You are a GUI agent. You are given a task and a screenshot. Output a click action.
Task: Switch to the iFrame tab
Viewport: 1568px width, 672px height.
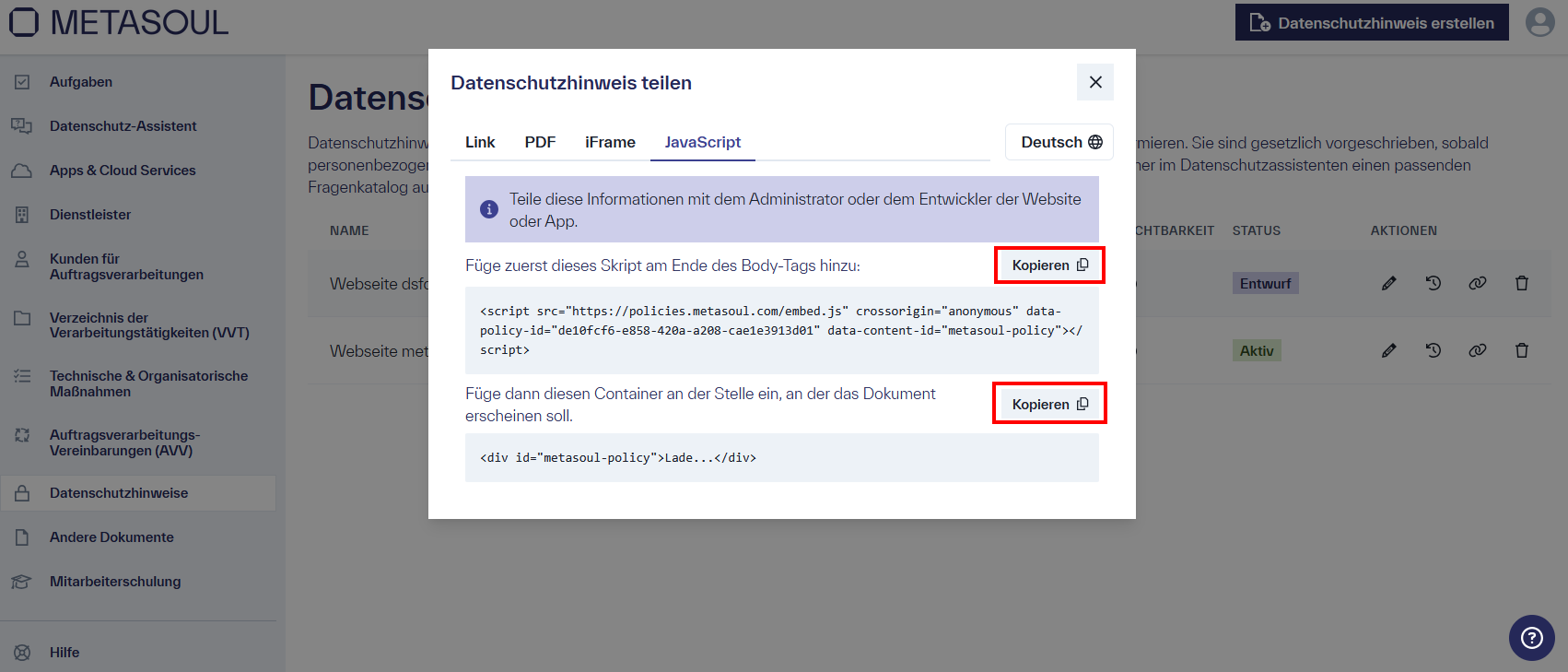tap(610, 142)
